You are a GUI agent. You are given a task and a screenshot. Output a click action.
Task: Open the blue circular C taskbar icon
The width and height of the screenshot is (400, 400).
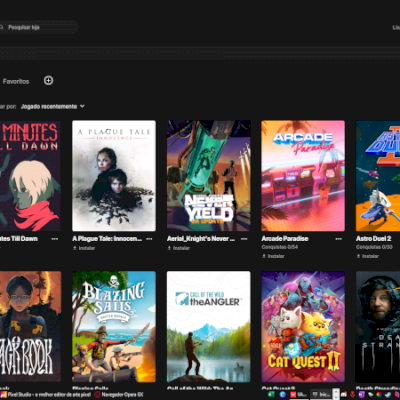[283, 395]
